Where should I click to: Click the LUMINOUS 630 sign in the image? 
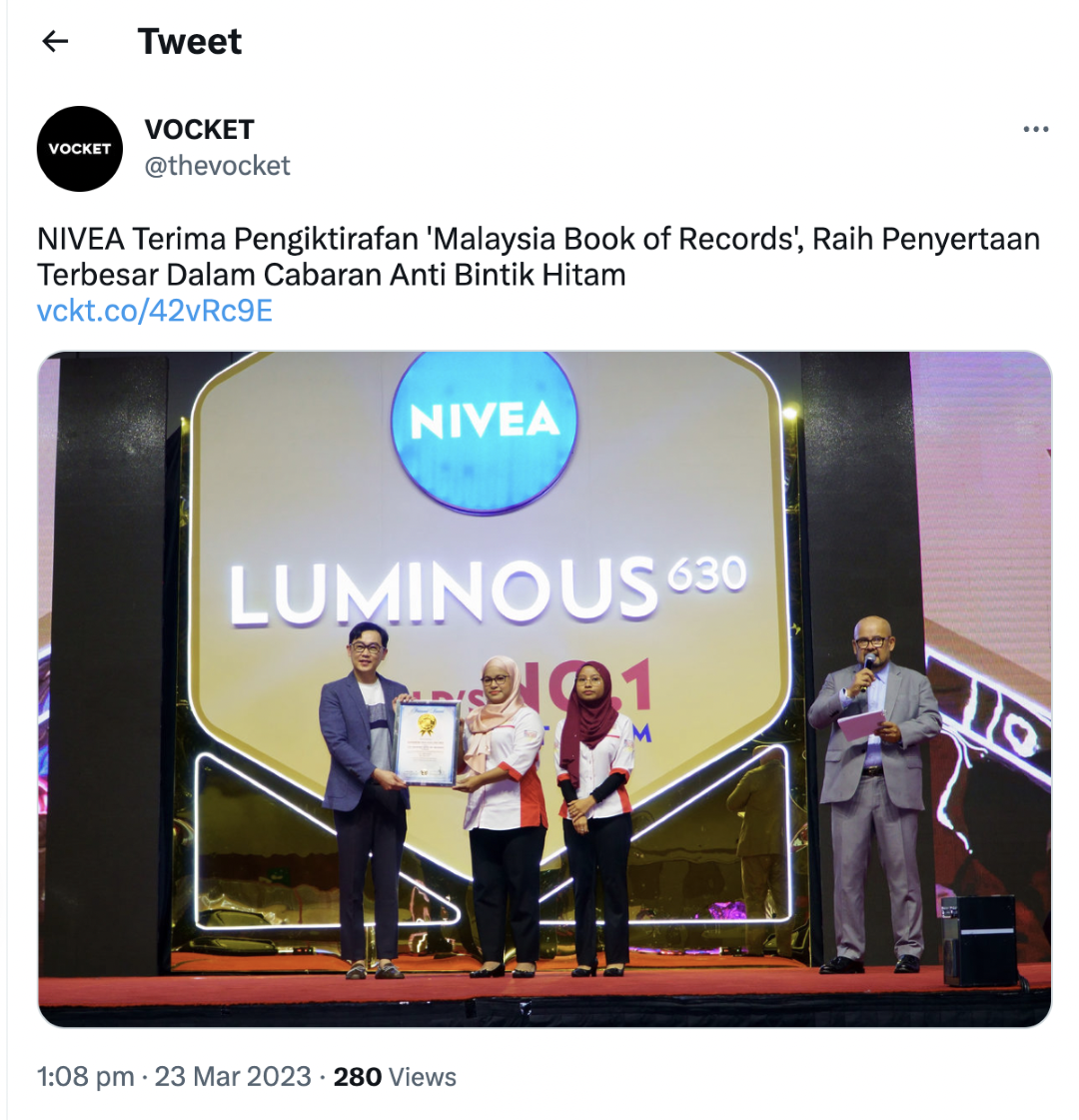488,590
